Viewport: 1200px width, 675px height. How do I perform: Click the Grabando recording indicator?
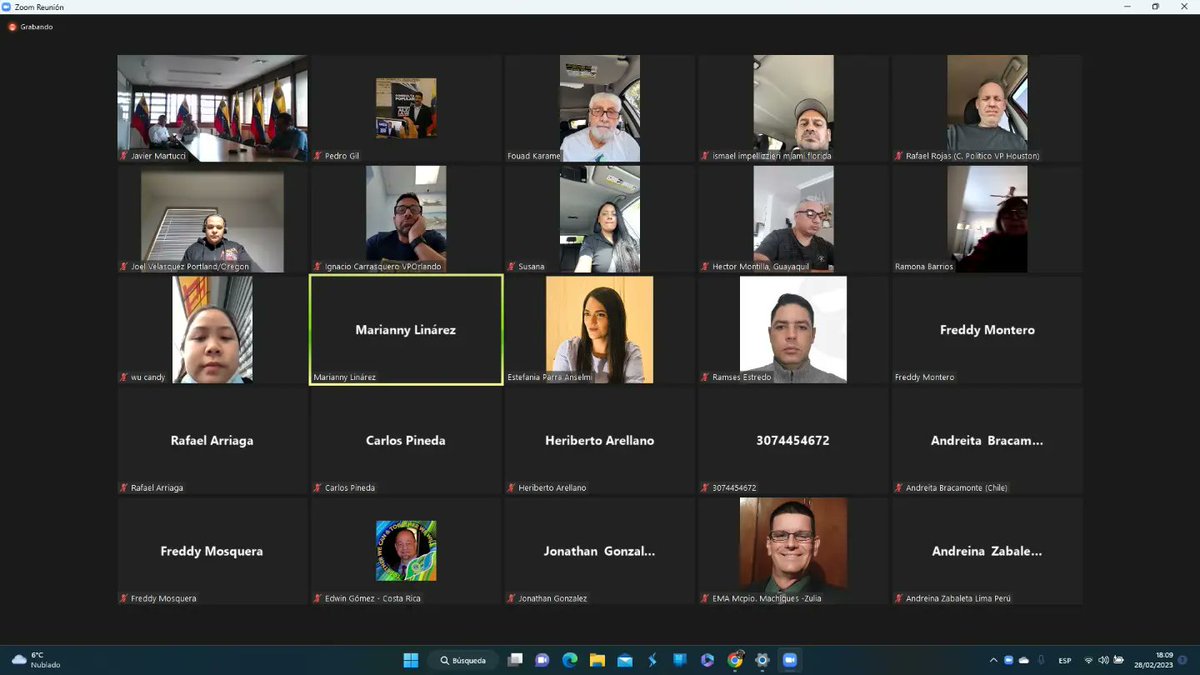30,27
